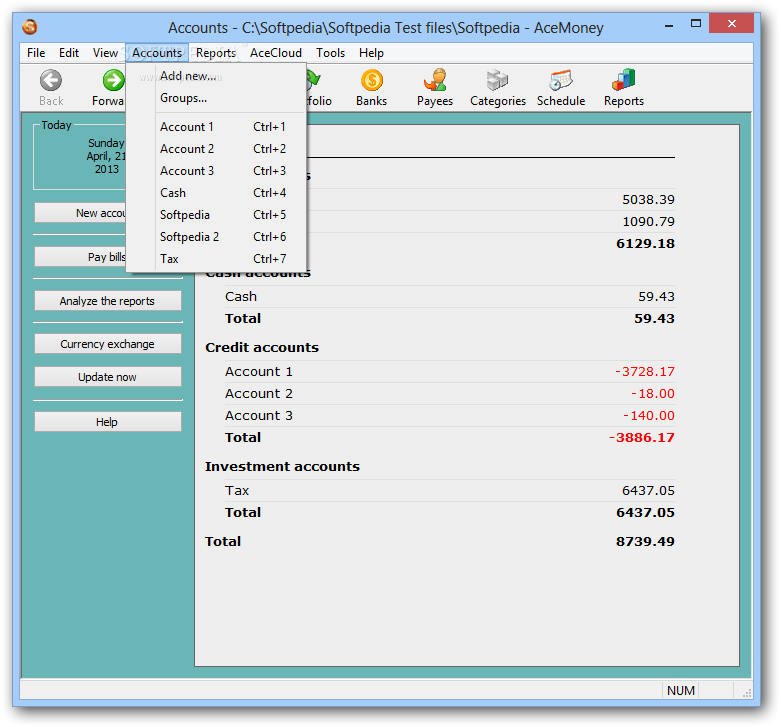The image size is (781, 727).
Task: Maximize the AceMoney window
Action: pos(696,23)
